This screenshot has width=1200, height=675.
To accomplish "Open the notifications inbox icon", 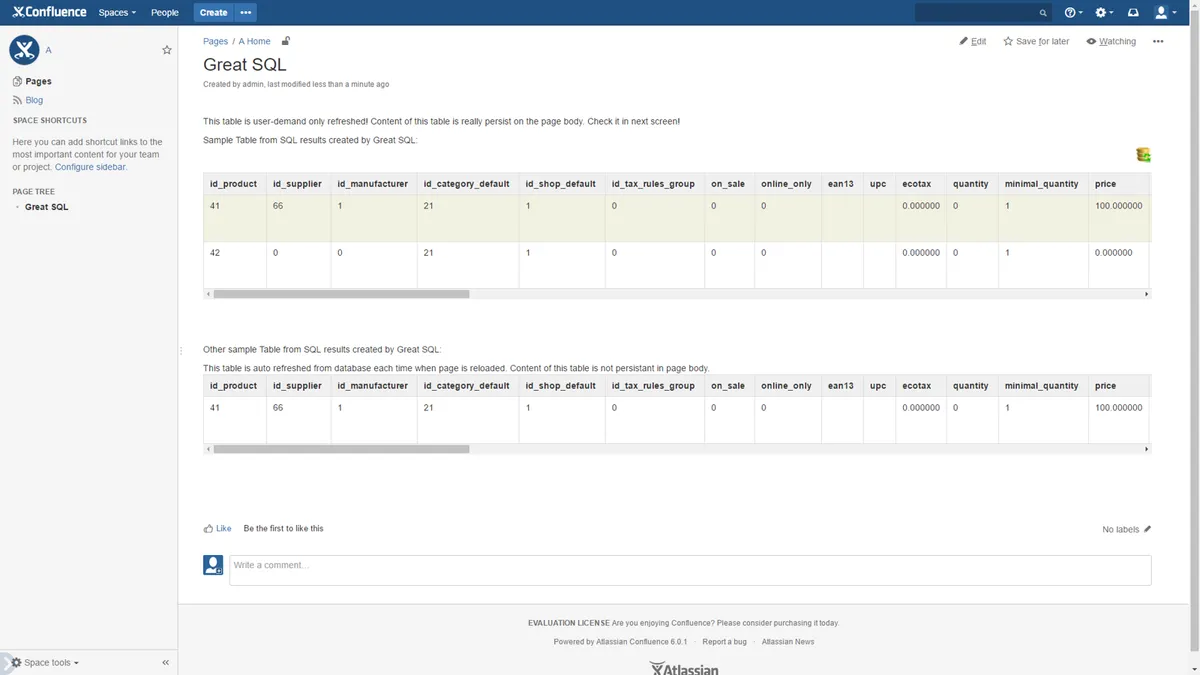I will pyautogui.click(x=1133, y=13).
